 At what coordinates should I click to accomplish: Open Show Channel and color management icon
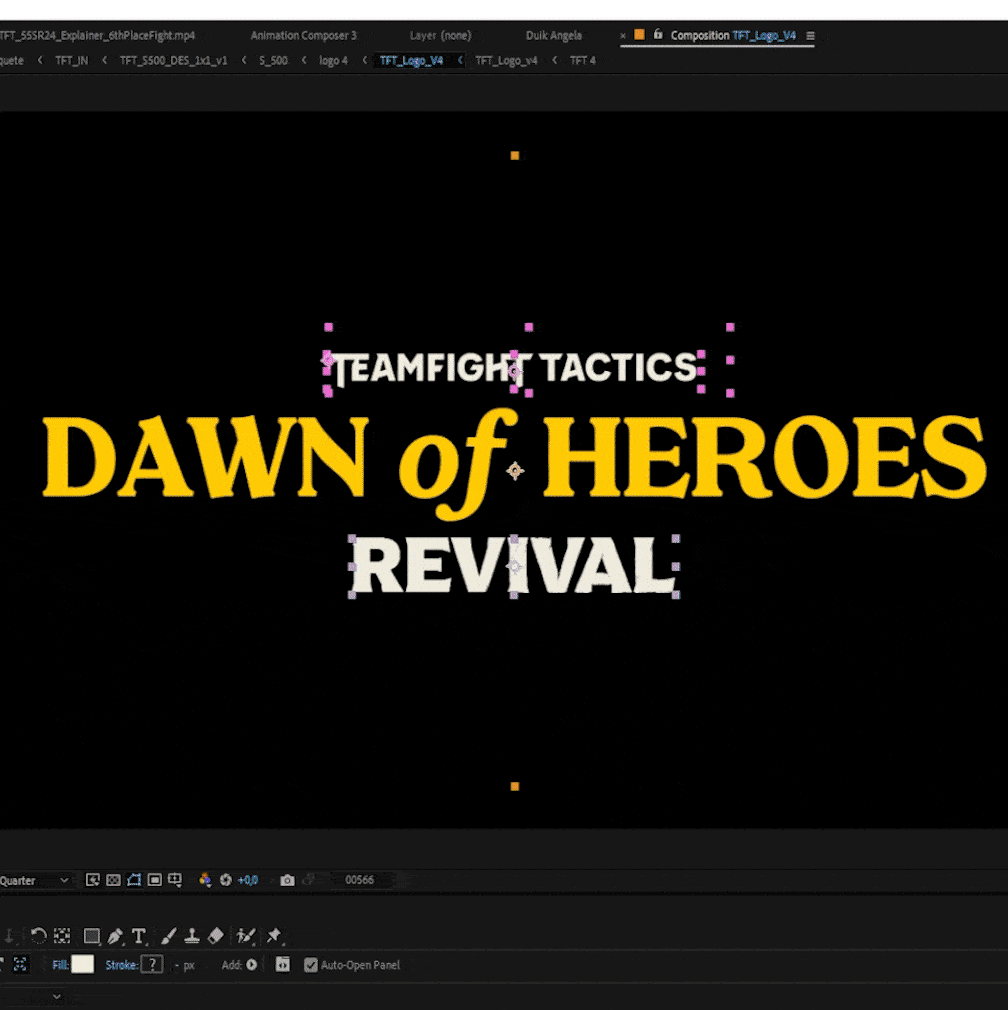[205, 880]
